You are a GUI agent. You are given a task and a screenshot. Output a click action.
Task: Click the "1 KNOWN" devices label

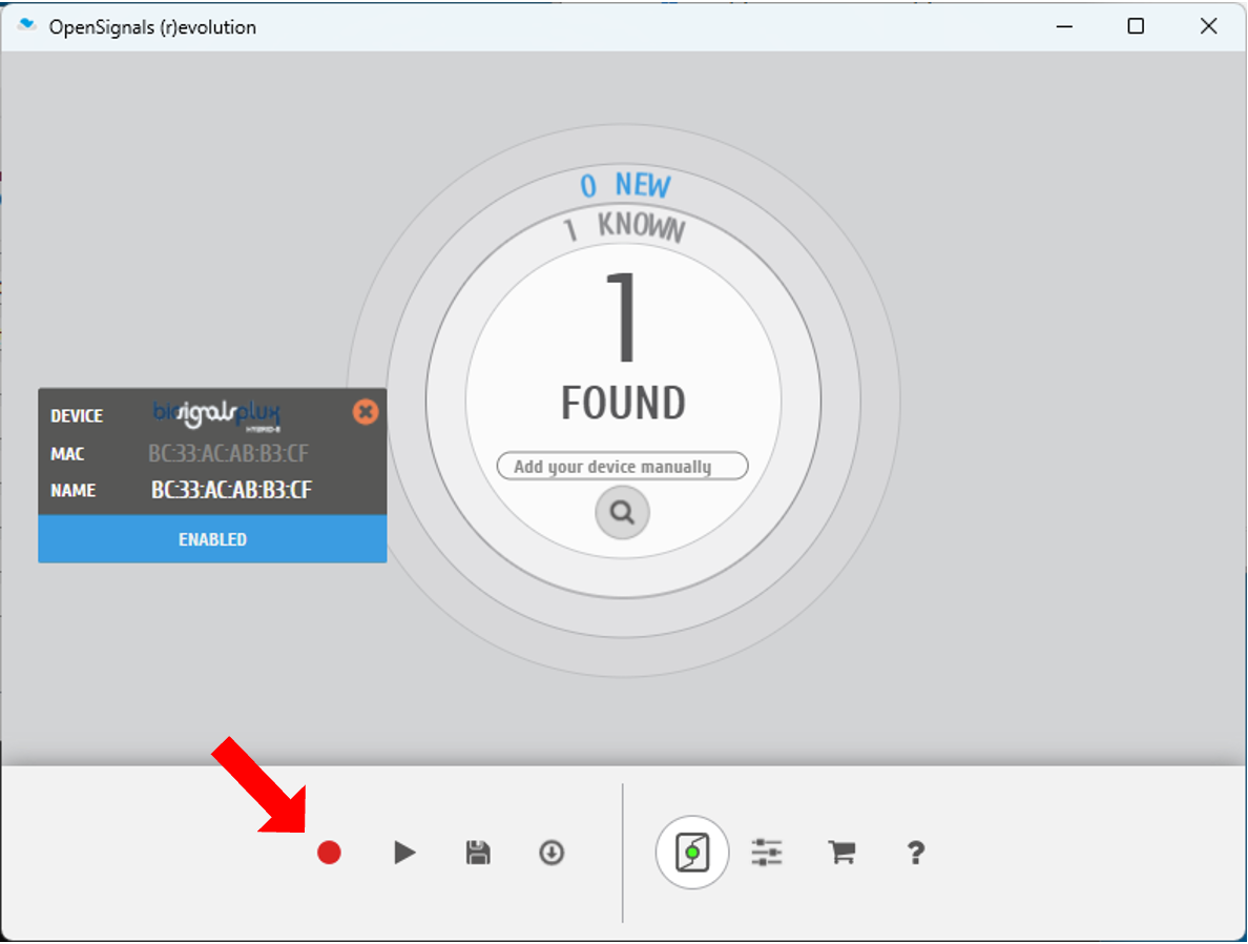(624, 228)
